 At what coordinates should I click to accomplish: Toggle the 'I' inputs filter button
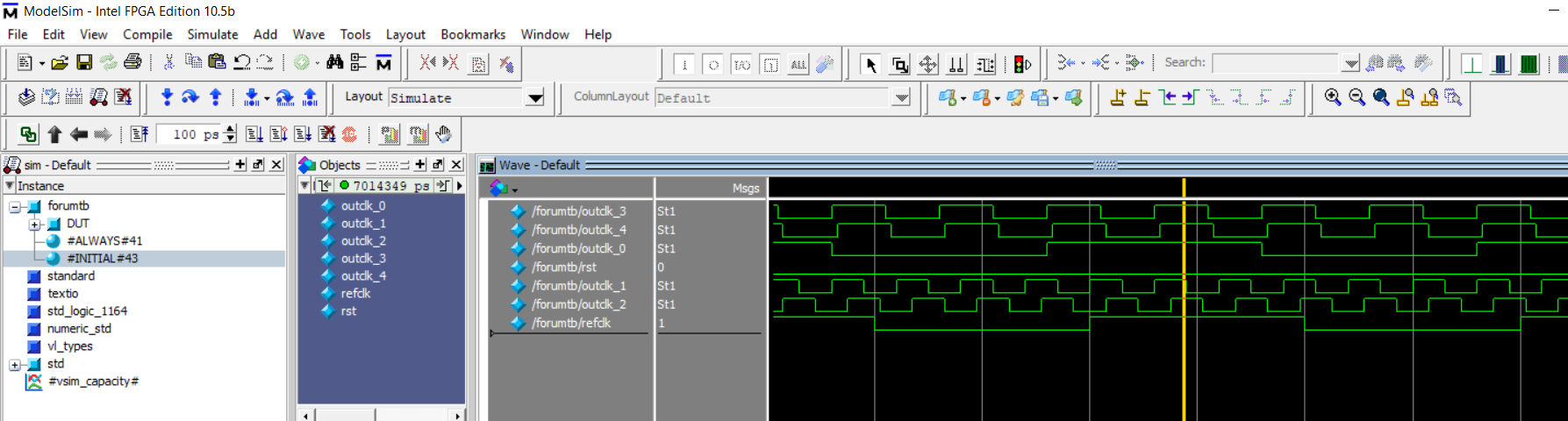coord(684,64)
